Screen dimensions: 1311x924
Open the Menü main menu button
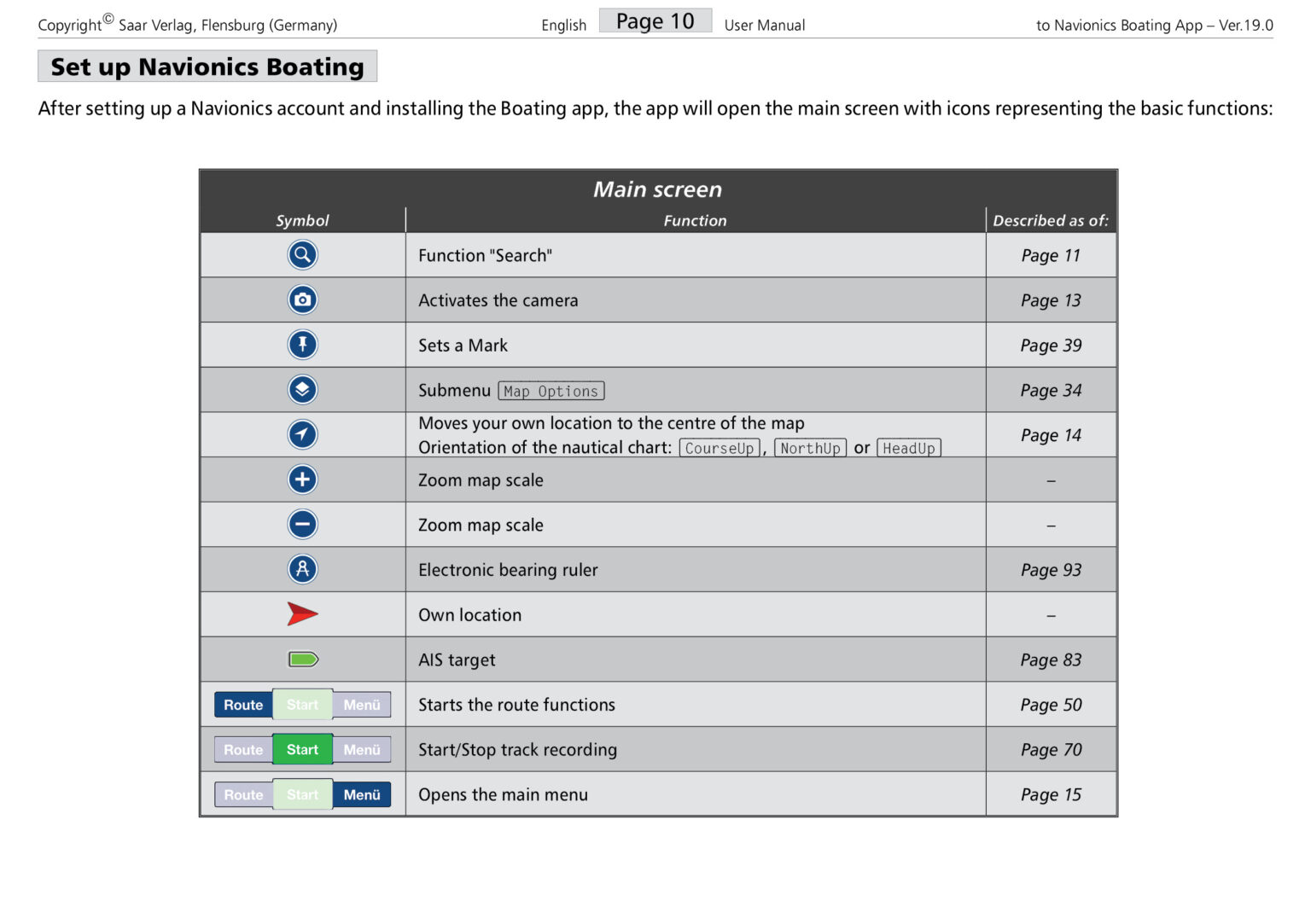click(x=362, y=794)
